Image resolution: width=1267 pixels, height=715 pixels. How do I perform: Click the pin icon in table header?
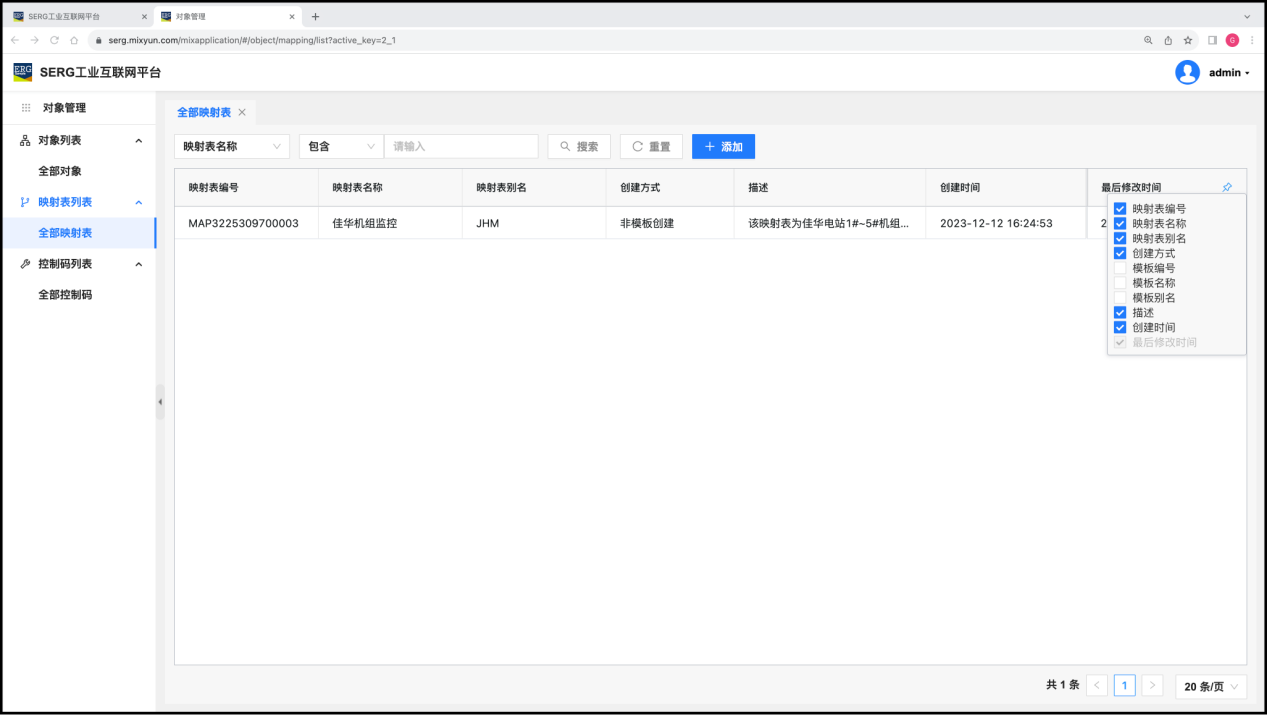[x=1227, y=187]
